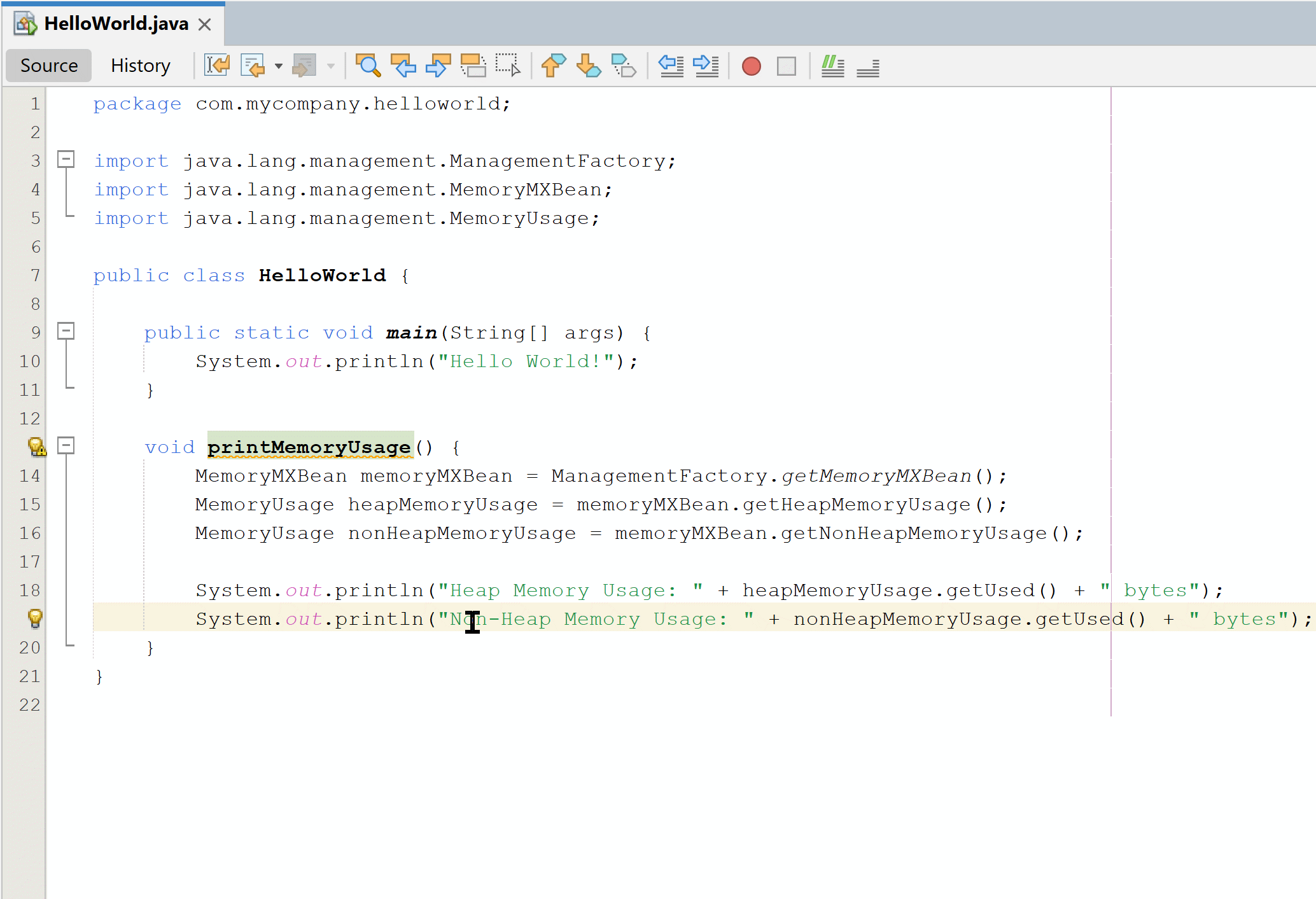1316x899 pixels.
Task: Click Shift Line Right icon
Action: click(x=706, y=66)
